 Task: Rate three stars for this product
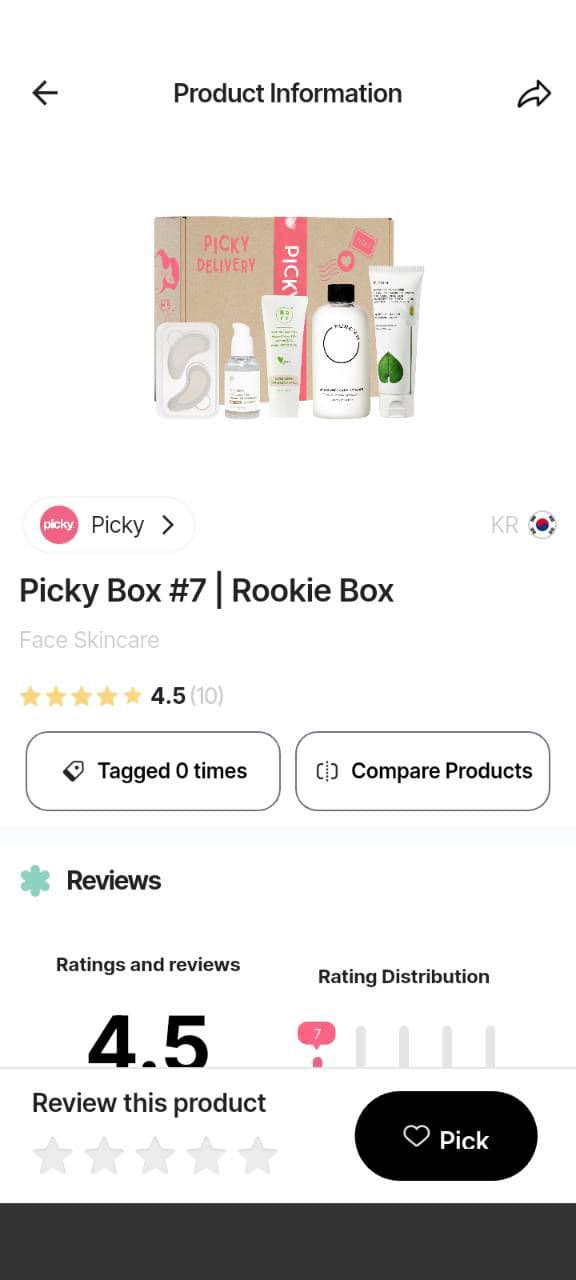coord(155,1155)
